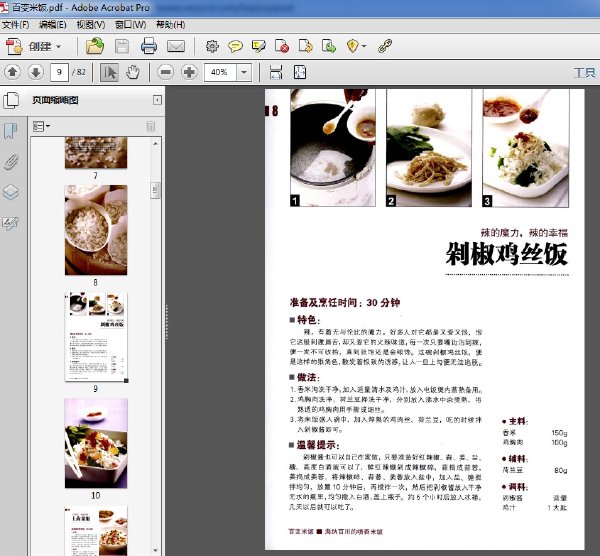Open the zoom level dropdown arrow

tap(244, 72)
